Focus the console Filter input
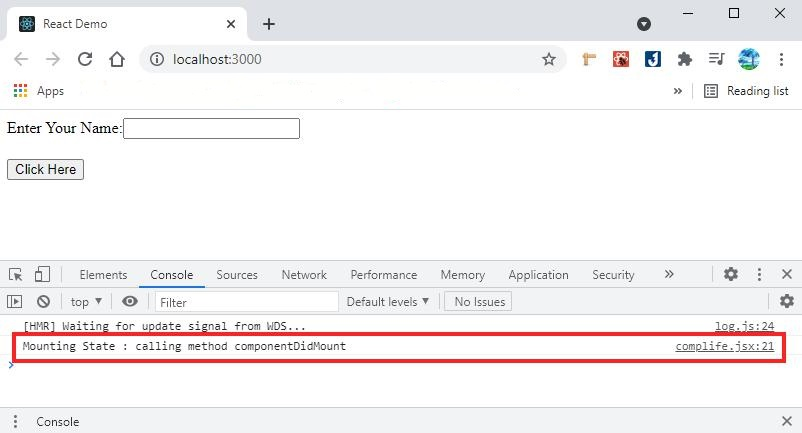Screen dimensions: 802x433 pos(247,301)
